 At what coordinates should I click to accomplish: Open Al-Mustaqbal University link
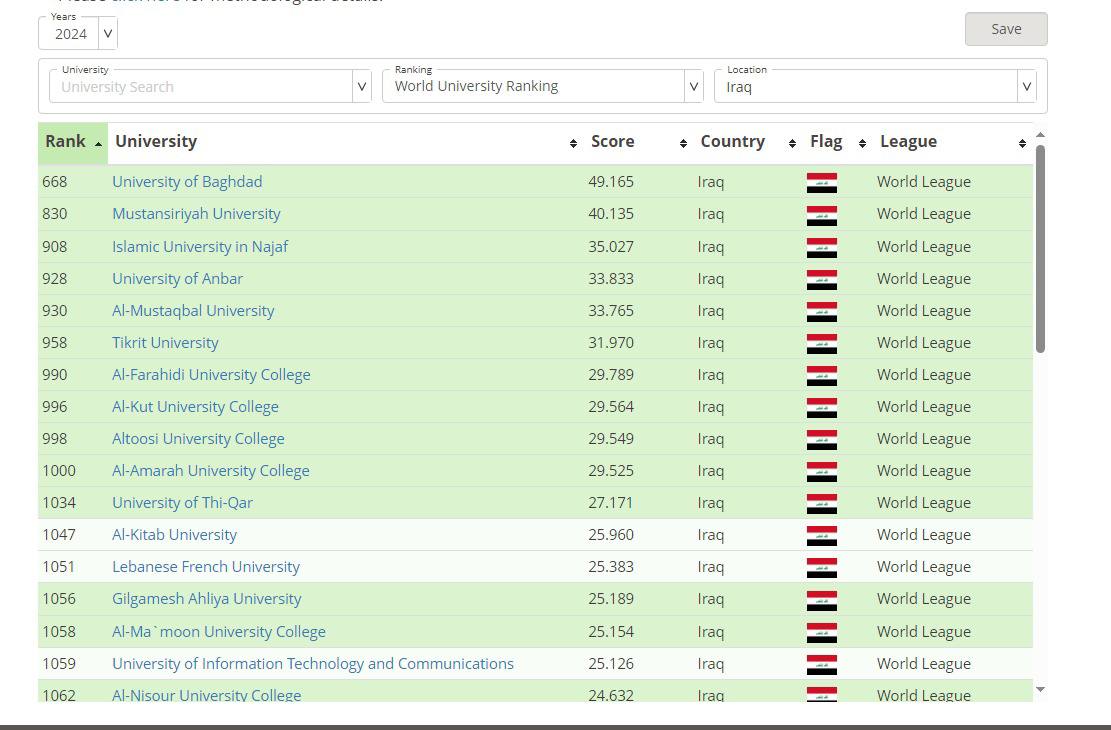click(193, 311)
